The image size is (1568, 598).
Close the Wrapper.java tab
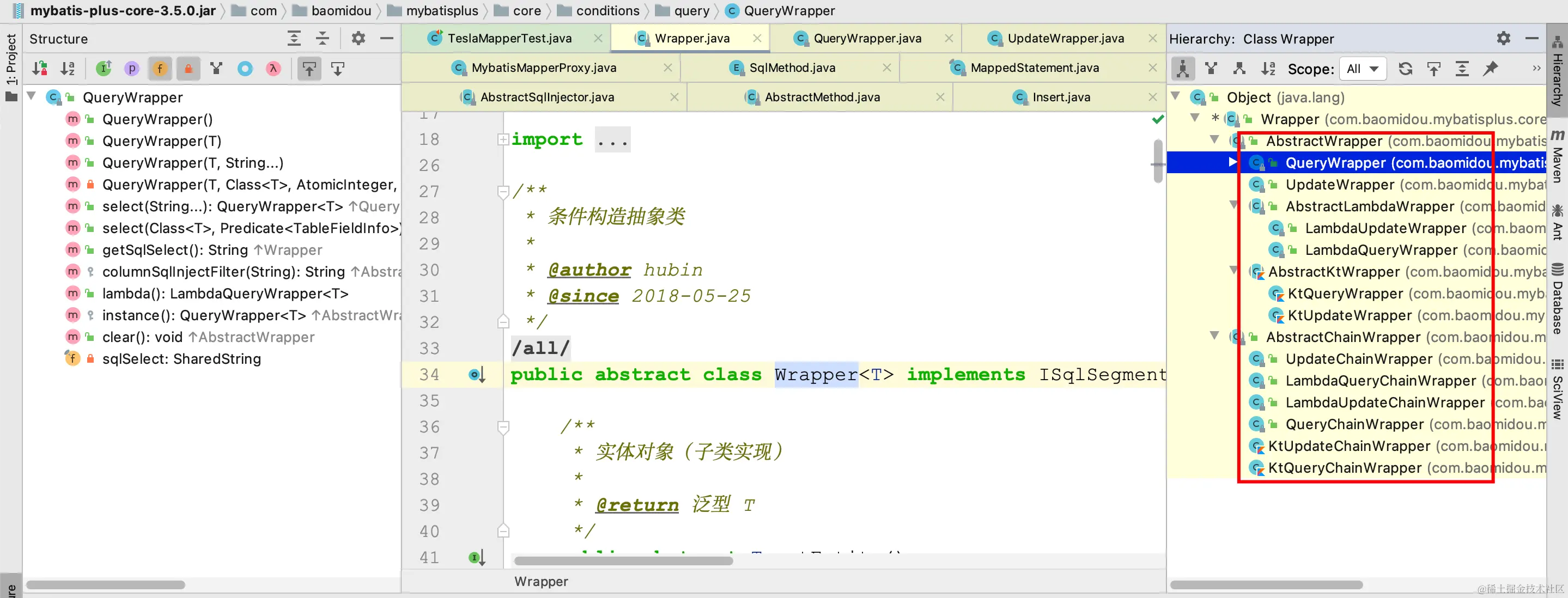[757, 38]
